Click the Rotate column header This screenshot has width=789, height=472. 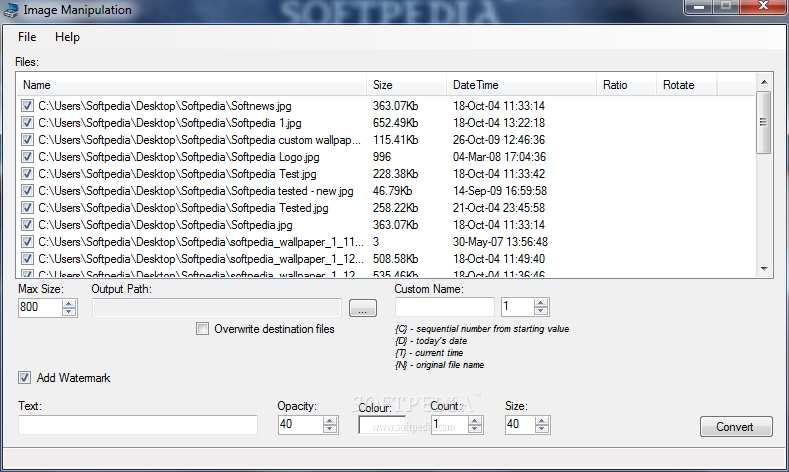[x=686, y=85]
